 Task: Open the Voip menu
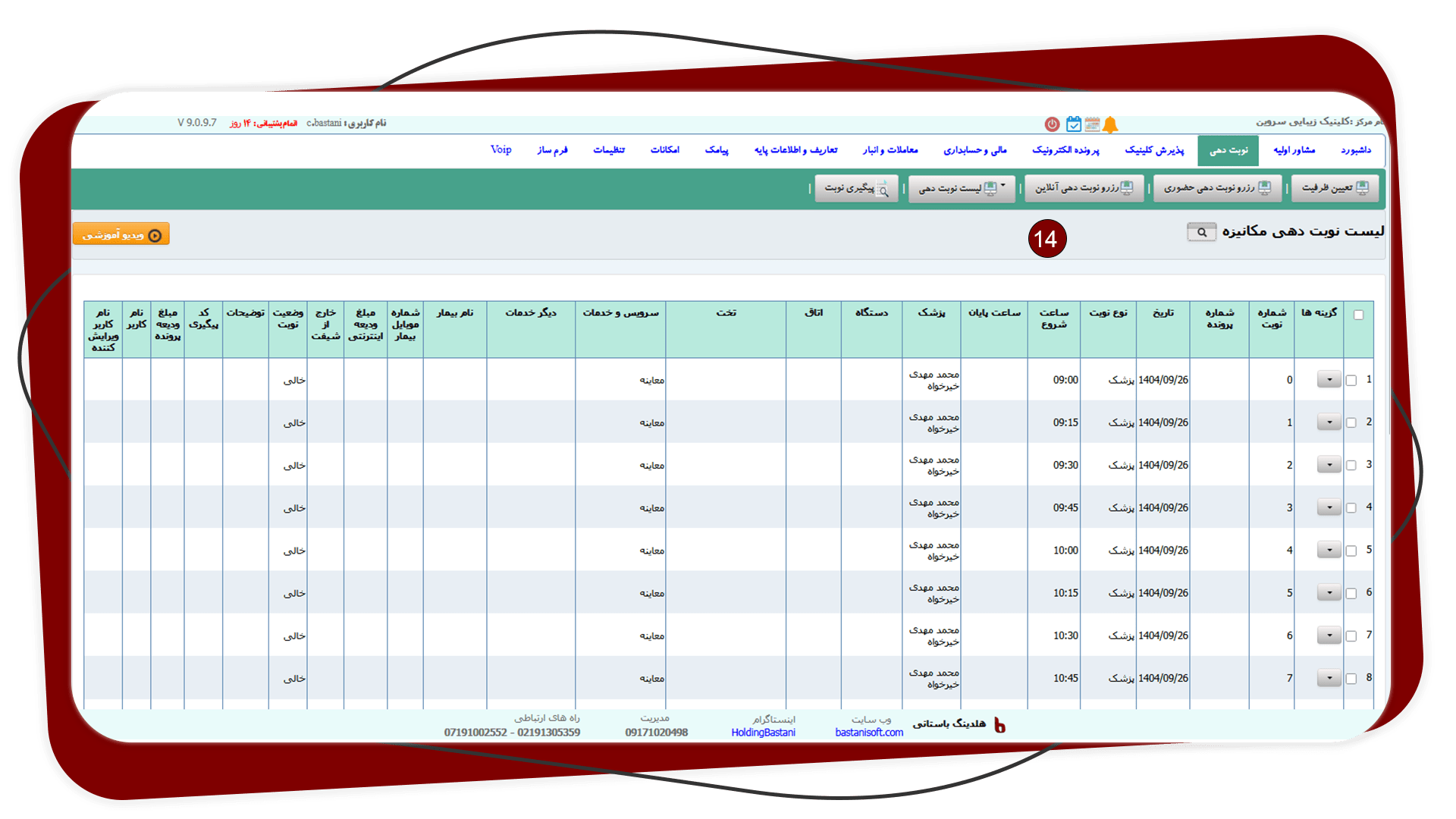500,149
